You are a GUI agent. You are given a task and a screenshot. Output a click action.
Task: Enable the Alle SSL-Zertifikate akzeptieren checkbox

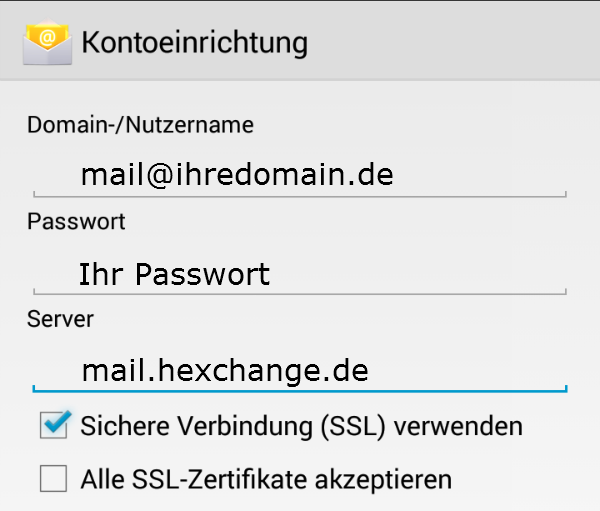[54, 478]
